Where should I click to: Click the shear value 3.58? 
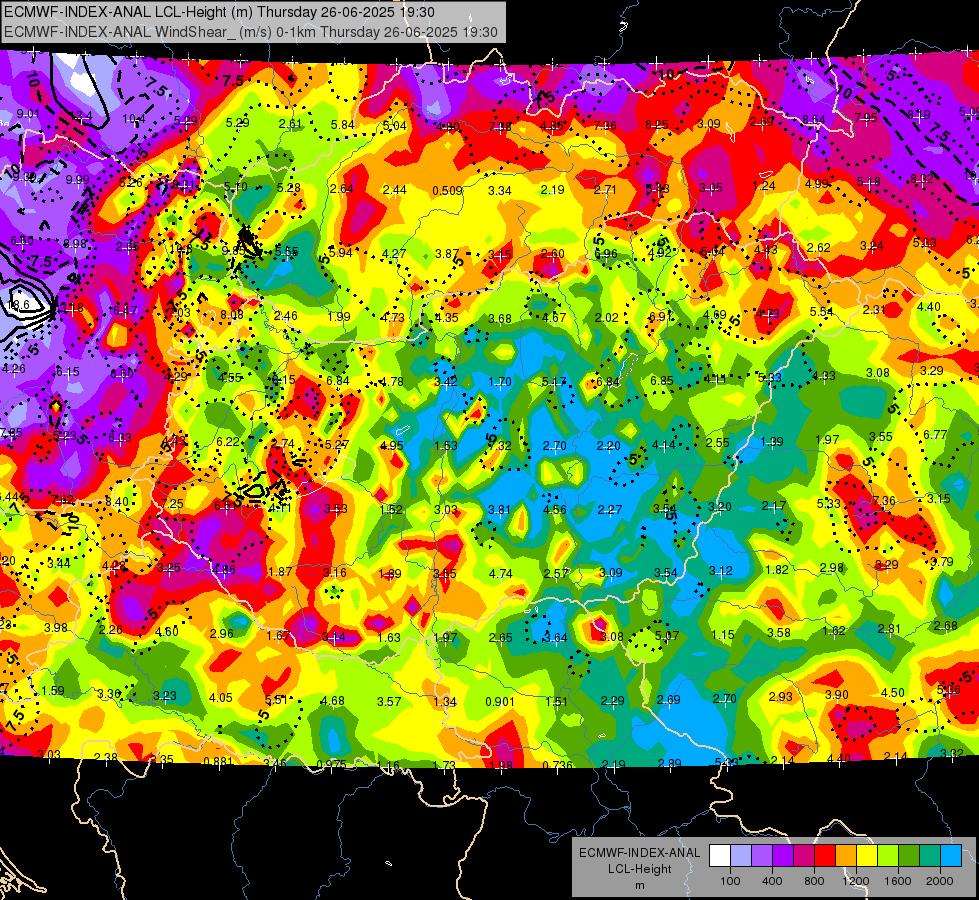tap(779, 633)
